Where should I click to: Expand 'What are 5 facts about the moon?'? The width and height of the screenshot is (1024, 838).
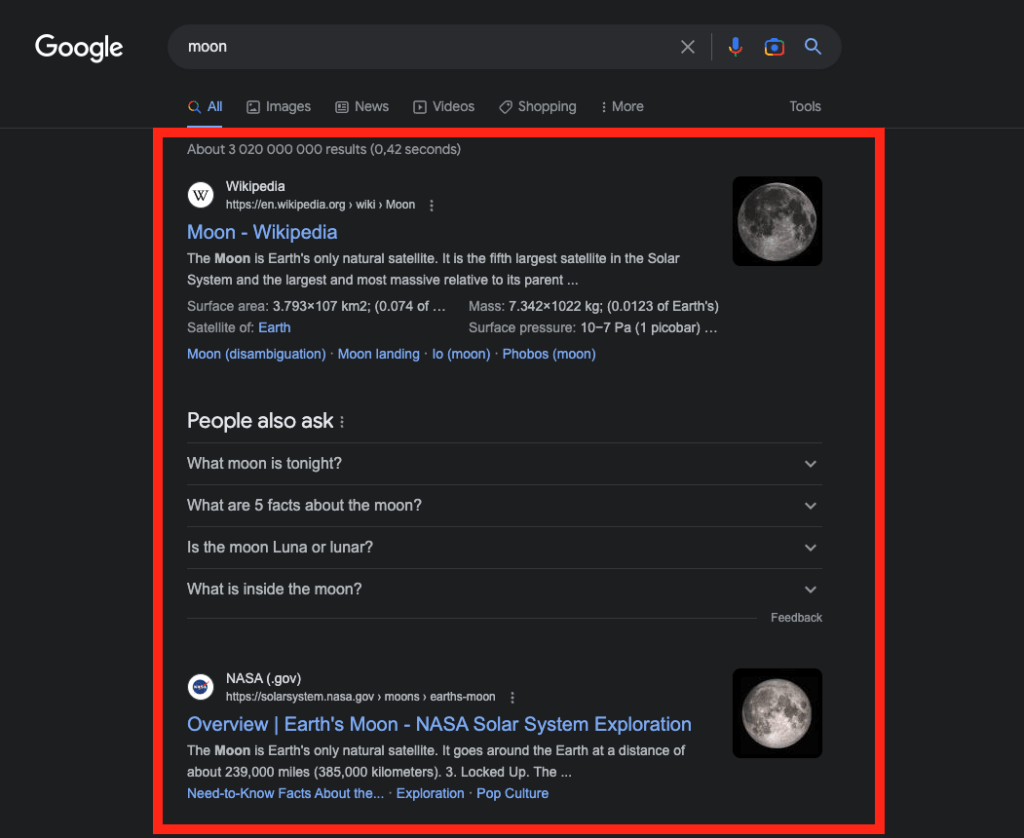[504, 506]
